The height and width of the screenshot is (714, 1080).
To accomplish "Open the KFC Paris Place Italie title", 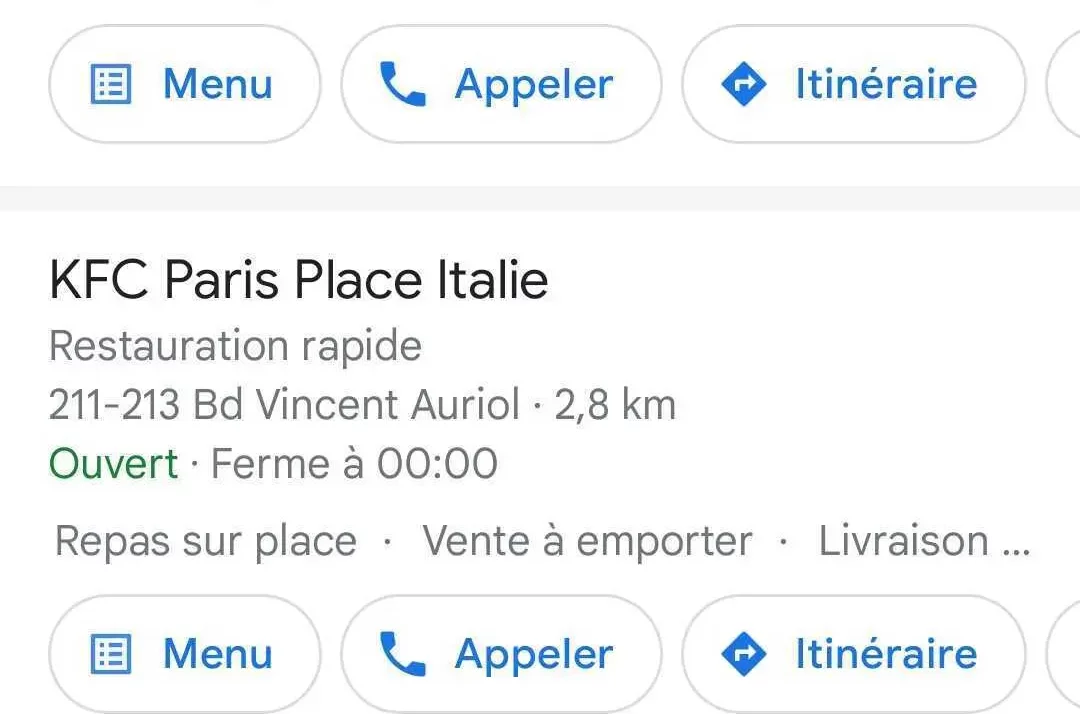I will coord(299,279).
